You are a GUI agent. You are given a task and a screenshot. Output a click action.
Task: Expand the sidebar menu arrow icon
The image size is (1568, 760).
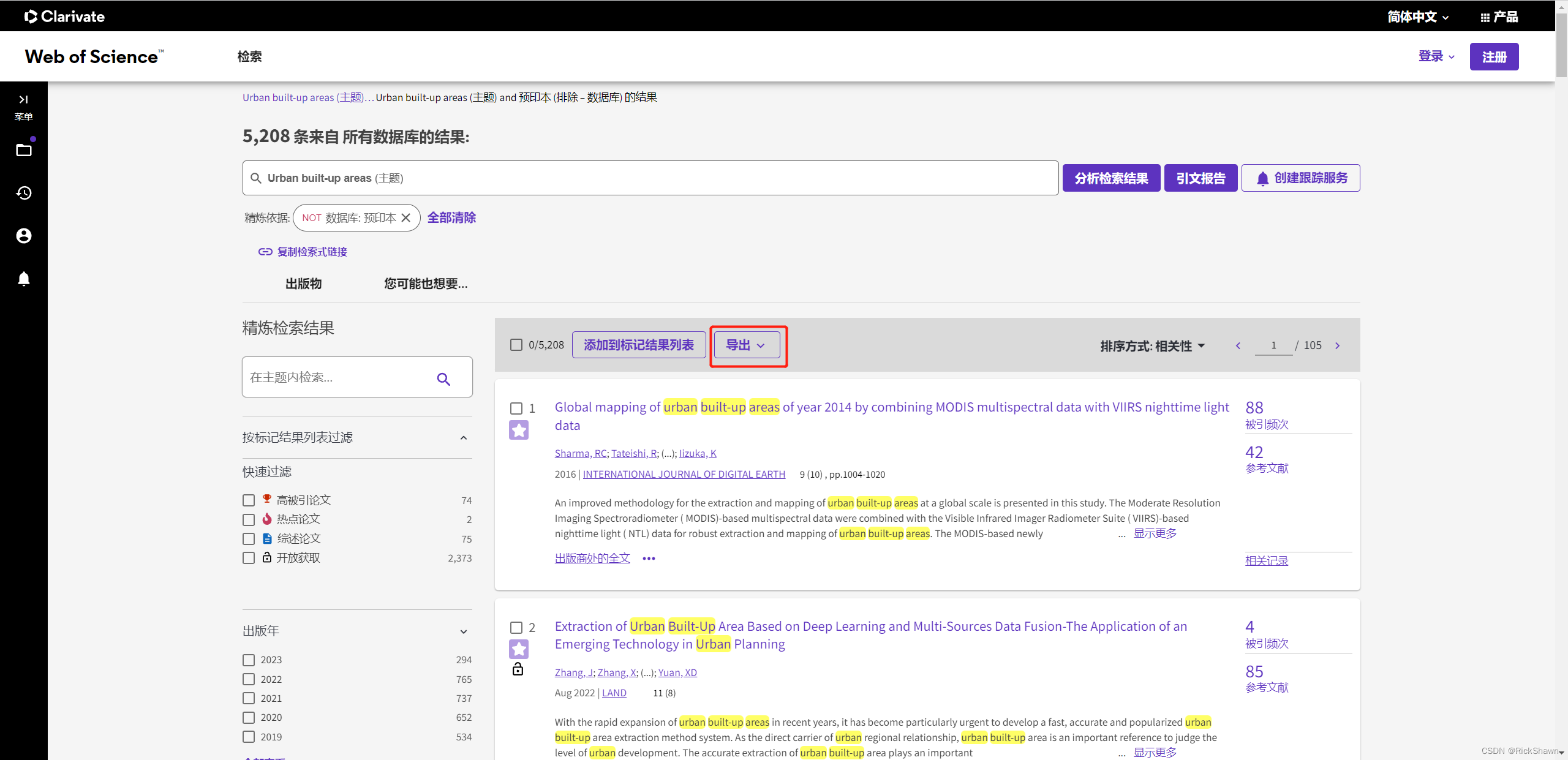pyautogui.click(x=23, y=99)
